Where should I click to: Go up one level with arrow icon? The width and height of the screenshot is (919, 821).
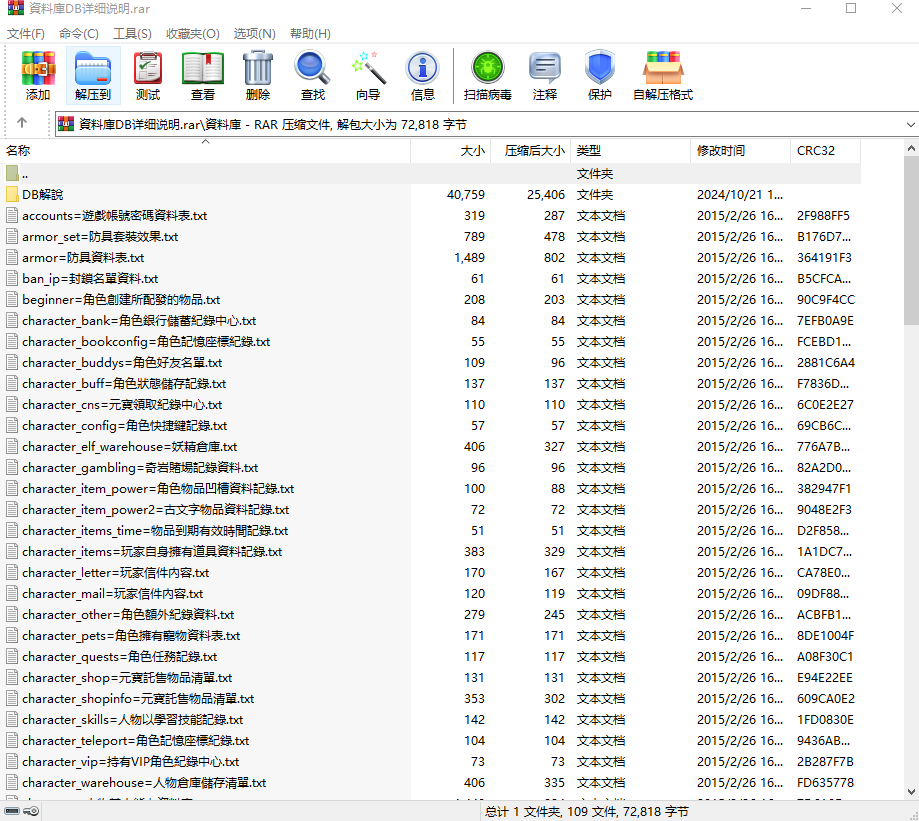(22, 122)
